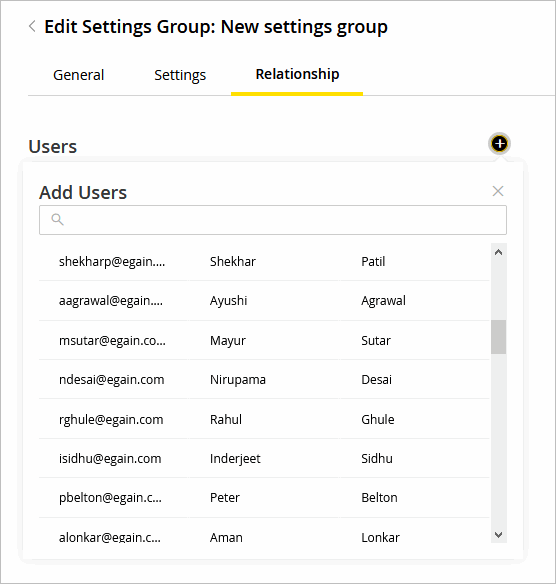Focus the Add Users search field
The height and width of the screenshot is (584, 556).
(x=273, y=220)
